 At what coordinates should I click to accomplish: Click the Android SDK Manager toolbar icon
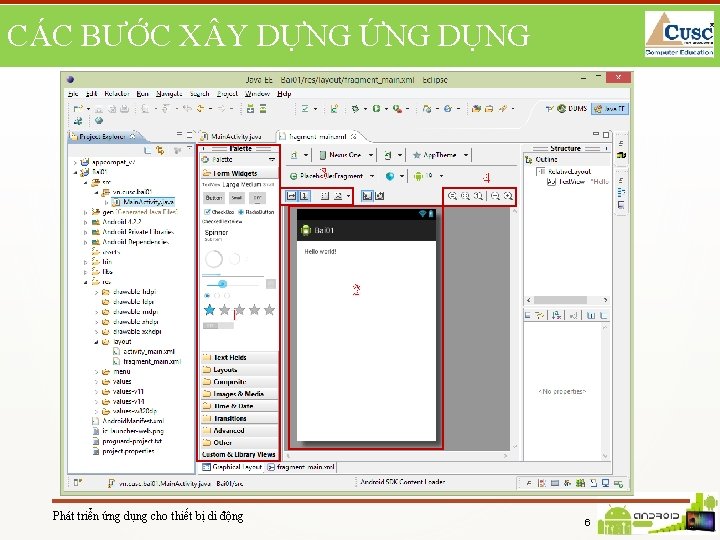coord(251,109)
